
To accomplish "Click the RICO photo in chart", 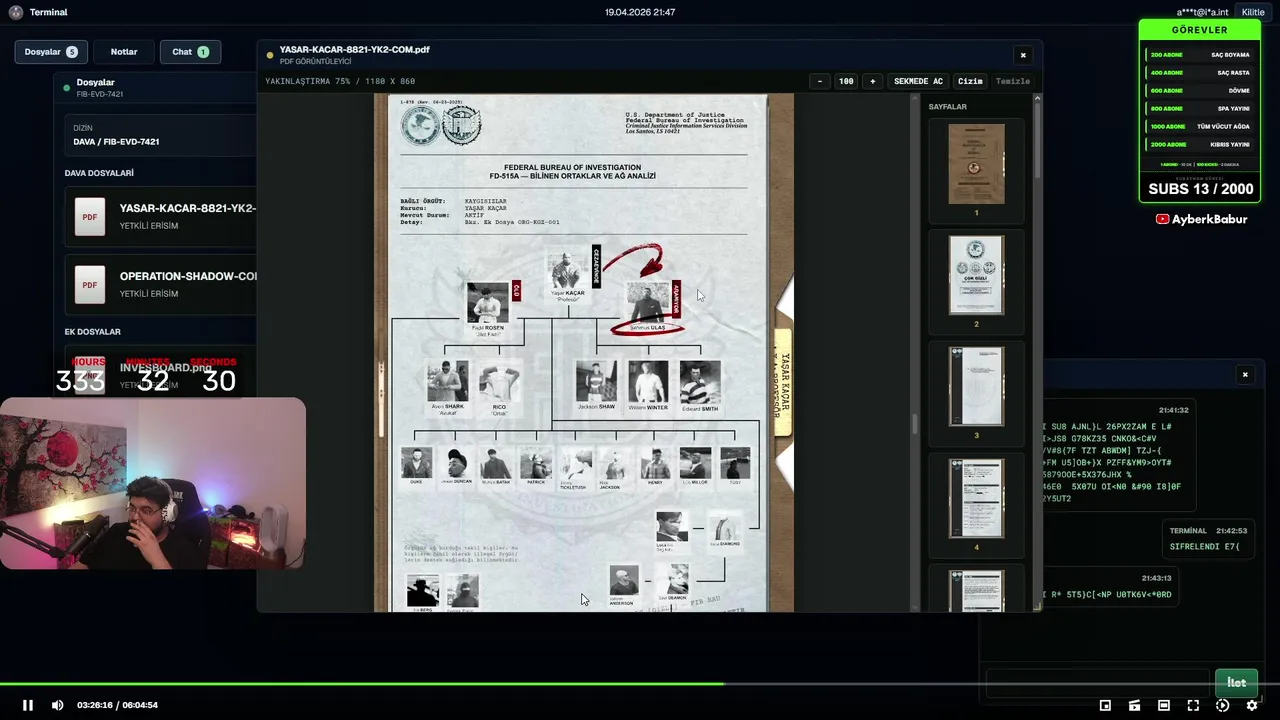I will [499, 382].
